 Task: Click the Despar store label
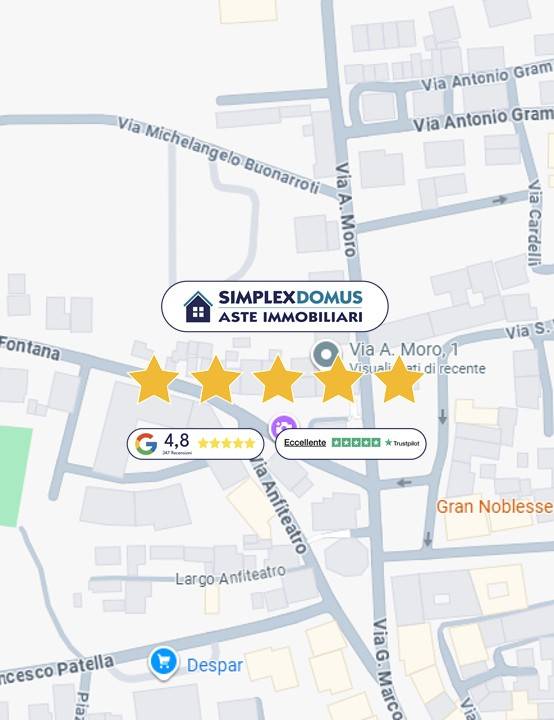(x=215, y=665)
